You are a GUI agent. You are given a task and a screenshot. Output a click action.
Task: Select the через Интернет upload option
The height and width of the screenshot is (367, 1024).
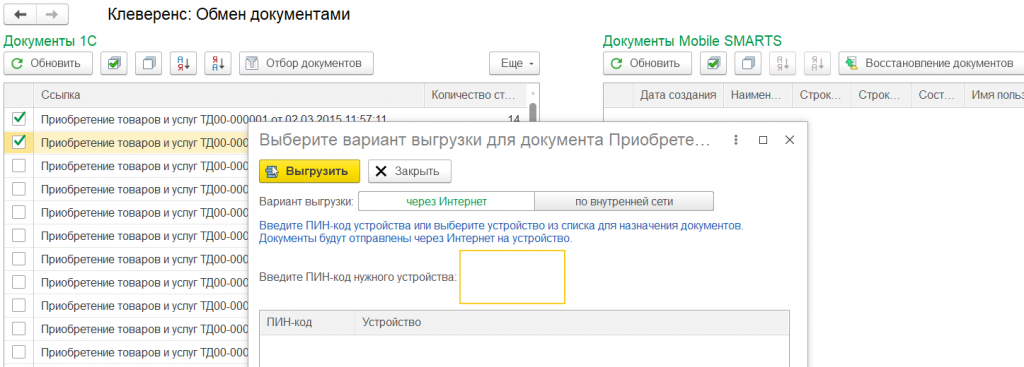[446, 202]
